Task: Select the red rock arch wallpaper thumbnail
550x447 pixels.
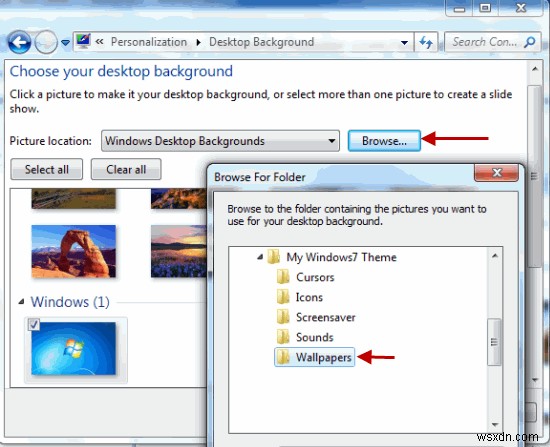Action: [73, 251]
